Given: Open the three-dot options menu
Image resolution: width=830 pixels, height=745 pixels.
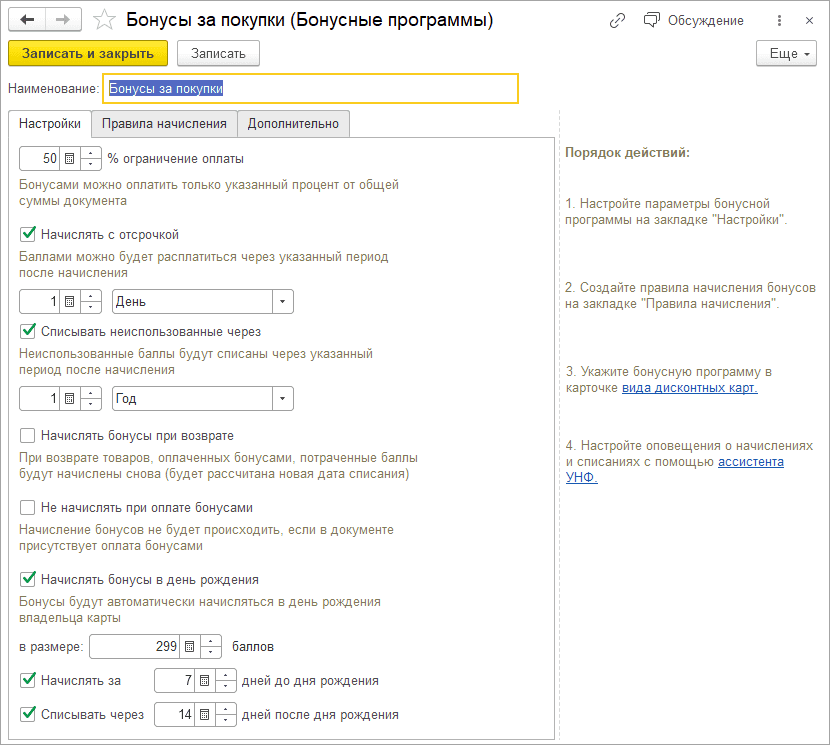Looking at the screenshot, I should 779,21.
